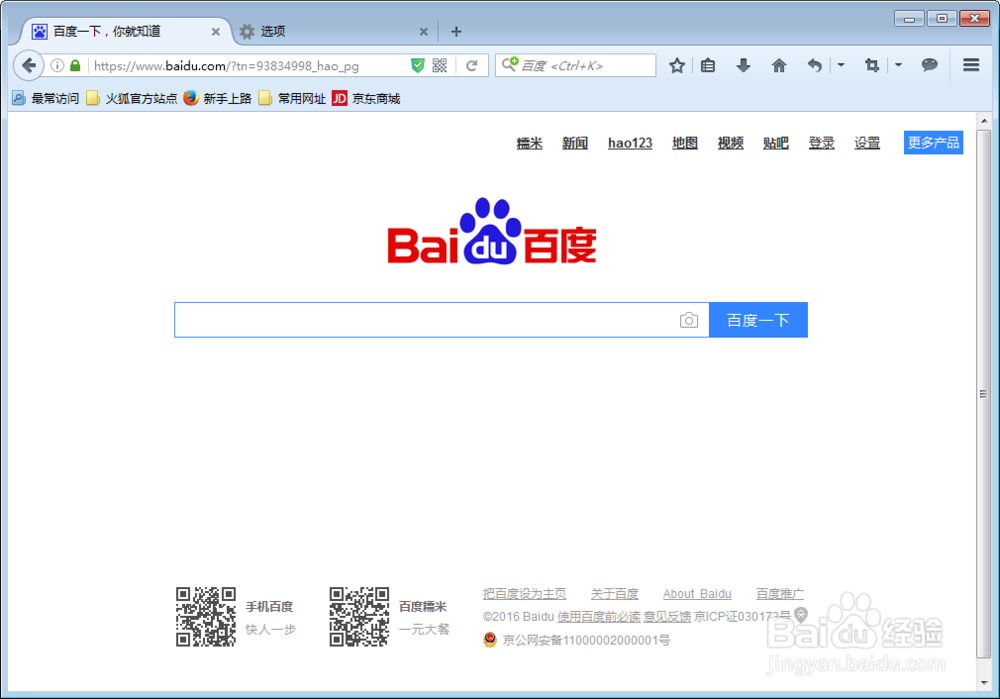This screenshot has height=699, width=1000.
Task: Click the green shield icon in address bar
Action: click(418, 65)
